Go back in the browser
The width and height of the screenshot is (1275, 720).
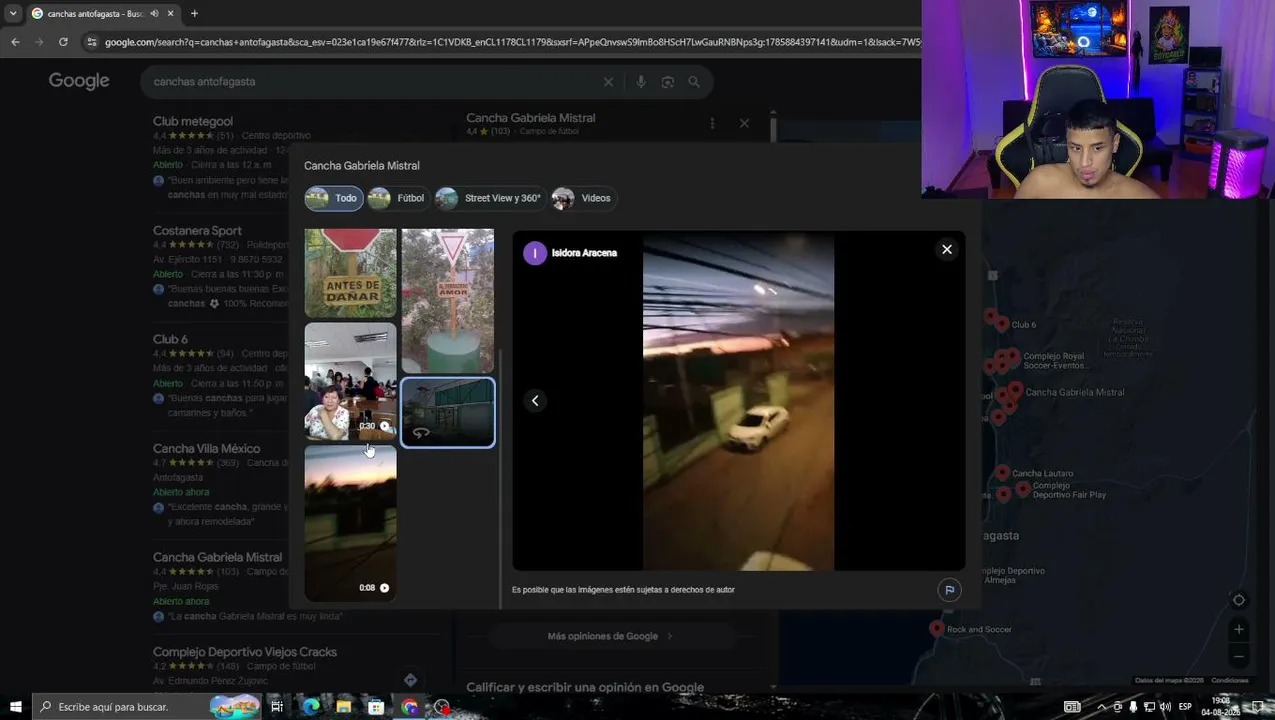(15, 42)
